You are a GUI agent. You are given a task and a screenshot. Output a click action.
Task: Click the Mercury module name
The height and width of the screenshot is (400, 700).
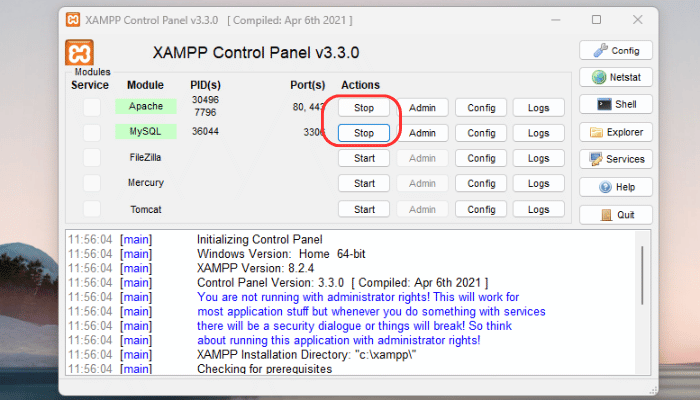[146, 183]
